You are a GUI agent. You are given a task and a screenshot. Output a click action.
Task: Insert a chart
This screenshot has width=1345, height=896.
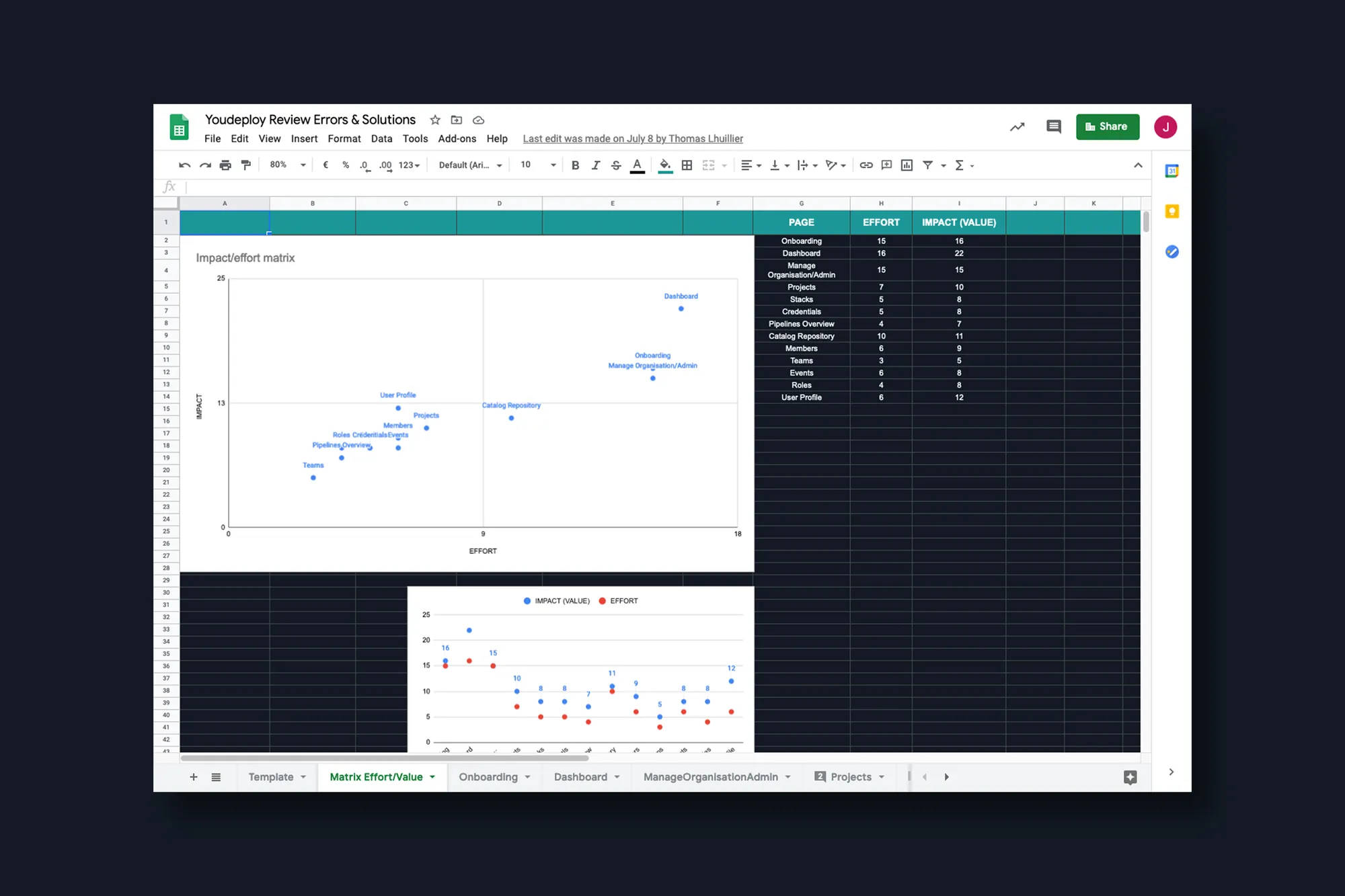(907, 165)
